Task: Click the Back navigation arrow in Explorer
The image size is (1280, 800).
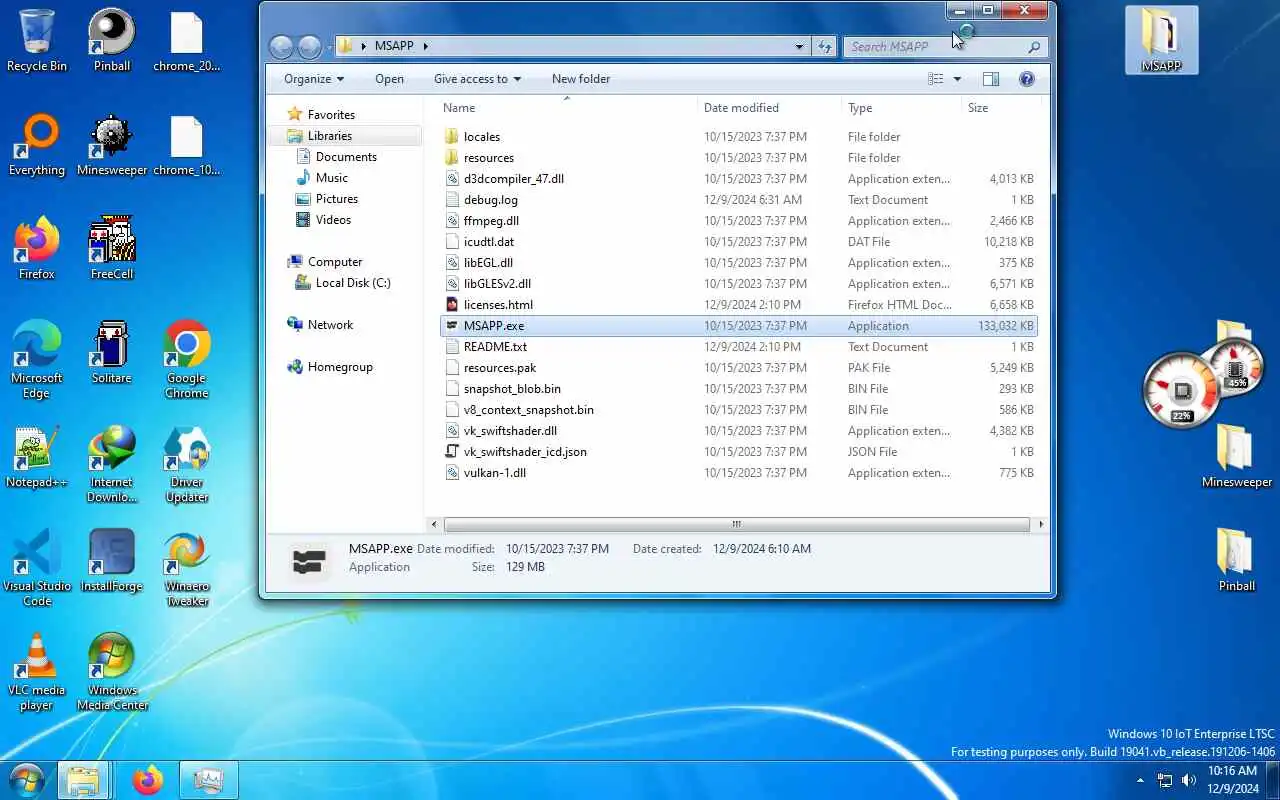Action: point(282,46)
